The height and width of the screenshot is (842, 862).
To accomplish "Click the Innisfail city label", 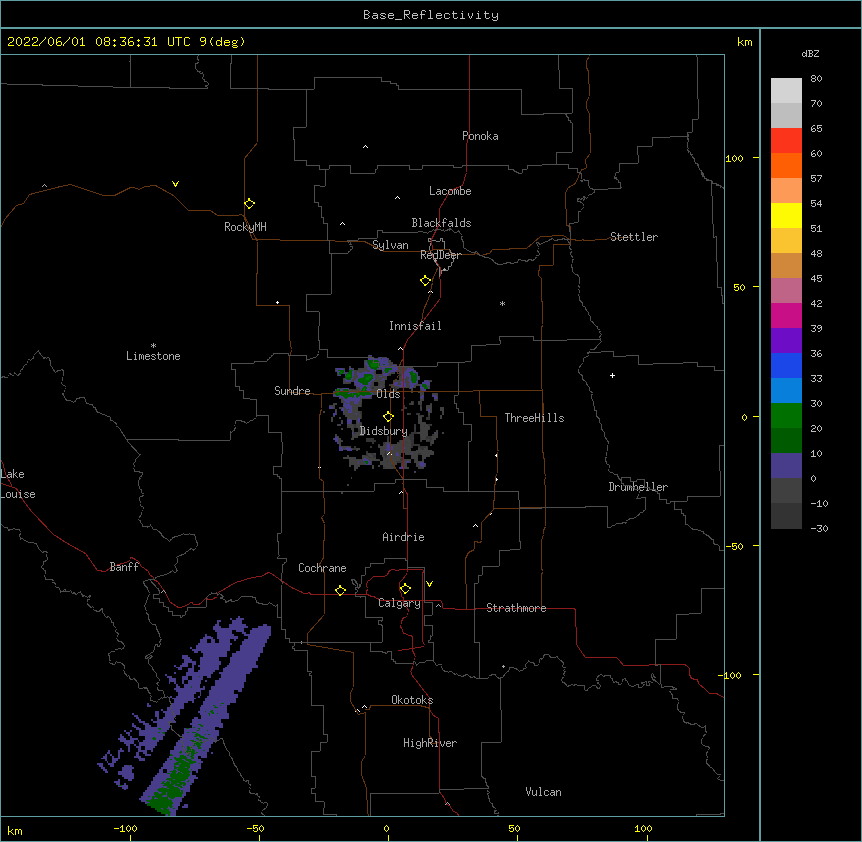I will pos(415,326).
